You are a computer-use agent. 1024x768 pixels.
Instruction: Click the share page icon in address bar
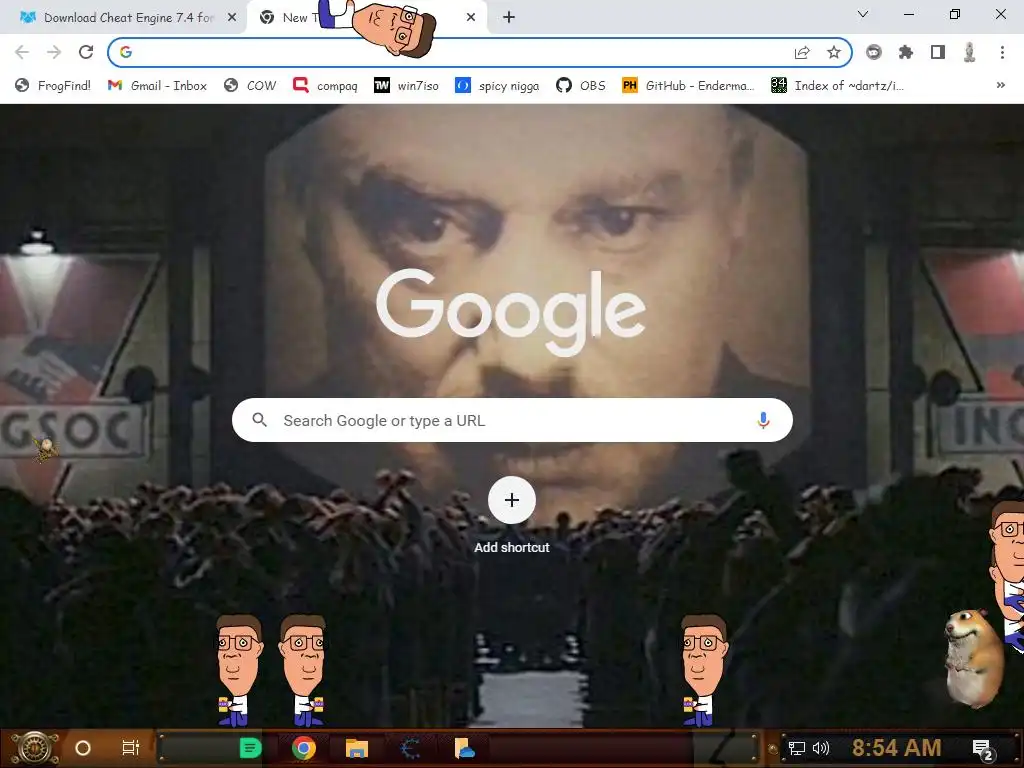point(802,52)
